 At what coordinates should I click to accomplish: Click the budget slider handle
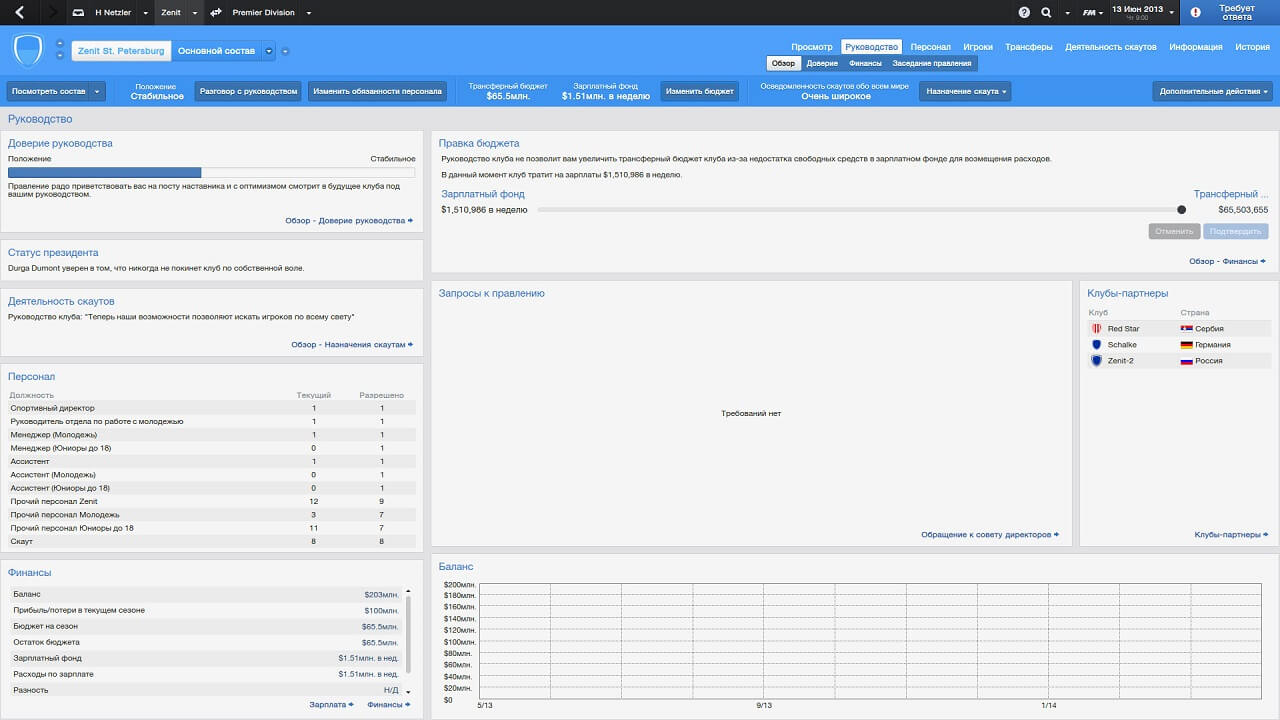click(1181, 210)
